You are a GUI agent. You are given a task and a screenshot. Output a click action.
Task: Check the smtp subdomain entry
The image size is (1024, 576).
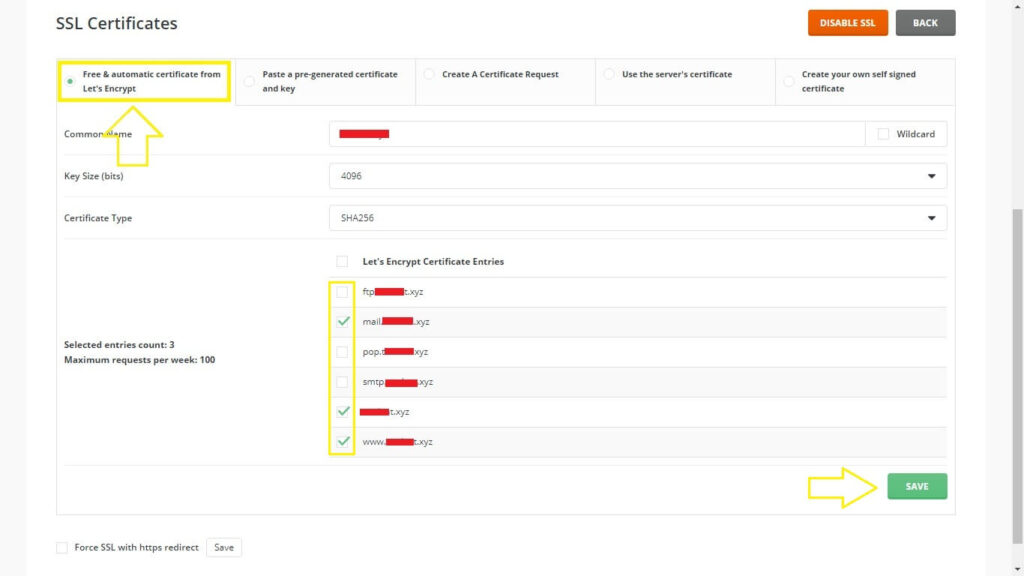342,381
